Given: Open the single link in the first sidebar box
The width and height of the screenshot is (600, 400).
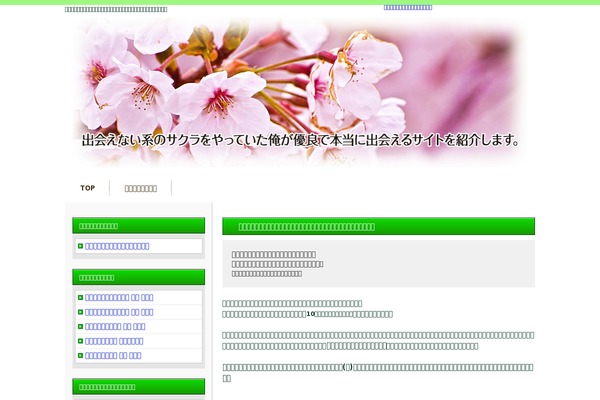Looking at the screenshot, I should (x=117, y=246).
